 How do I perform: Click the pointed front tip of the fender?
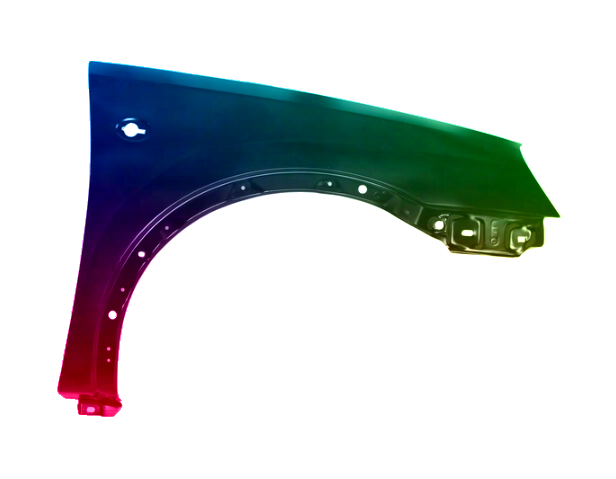(555, 212)
